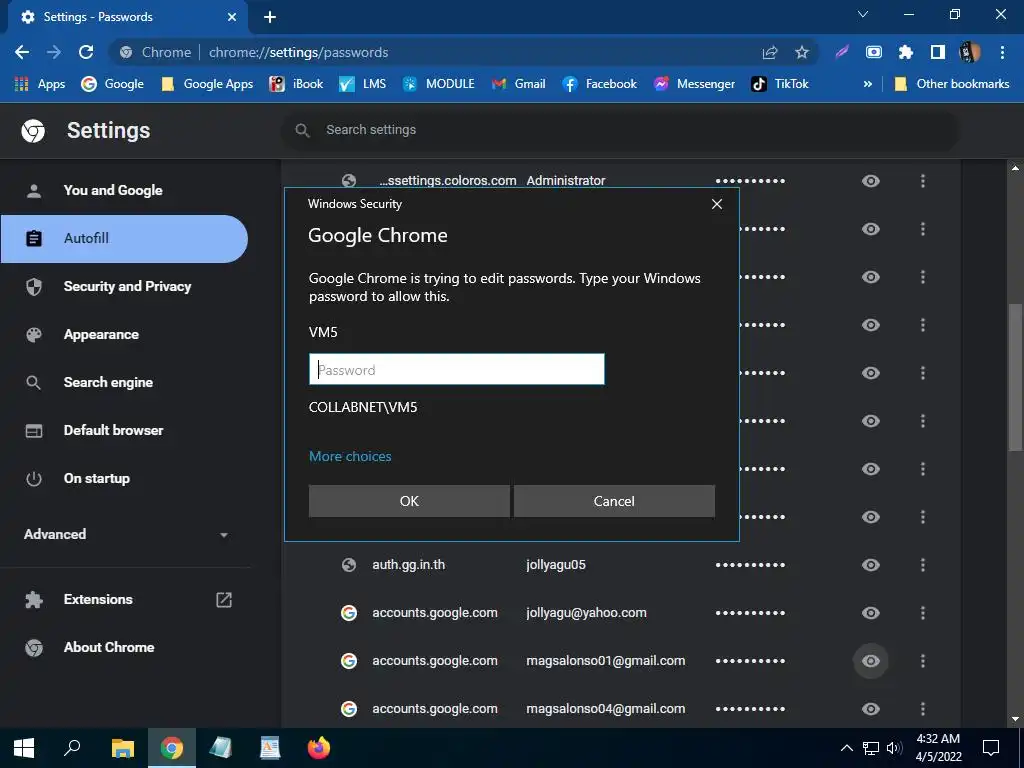Reveal the magsalonso01@gmail.com password

871,661
